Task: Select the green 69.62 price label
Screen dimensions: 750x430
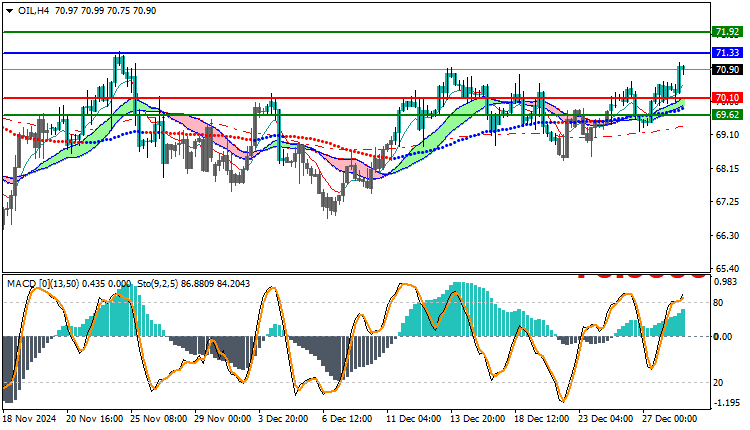Action: pos(727,115)
